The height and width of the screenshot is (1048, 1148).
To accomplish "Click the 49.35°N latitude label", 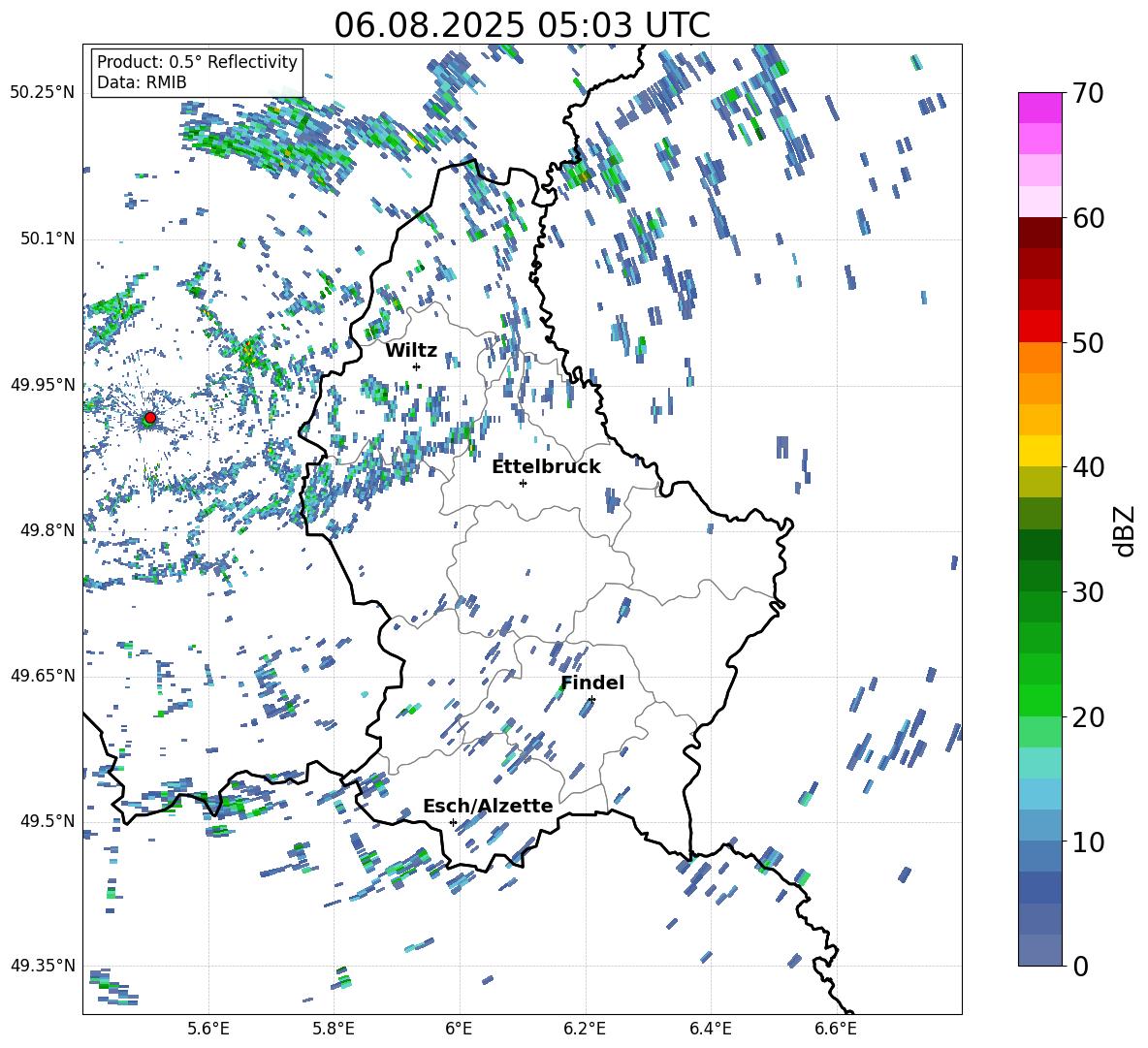I will point(43,966).
